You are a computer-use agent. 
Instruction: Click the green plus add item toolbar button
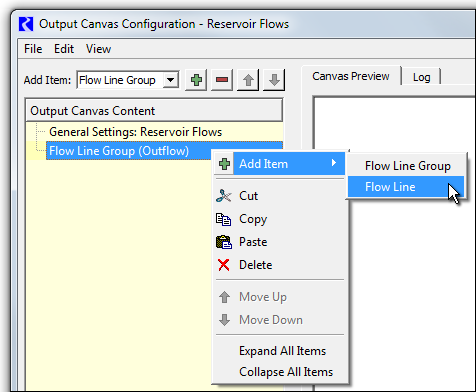196,80
